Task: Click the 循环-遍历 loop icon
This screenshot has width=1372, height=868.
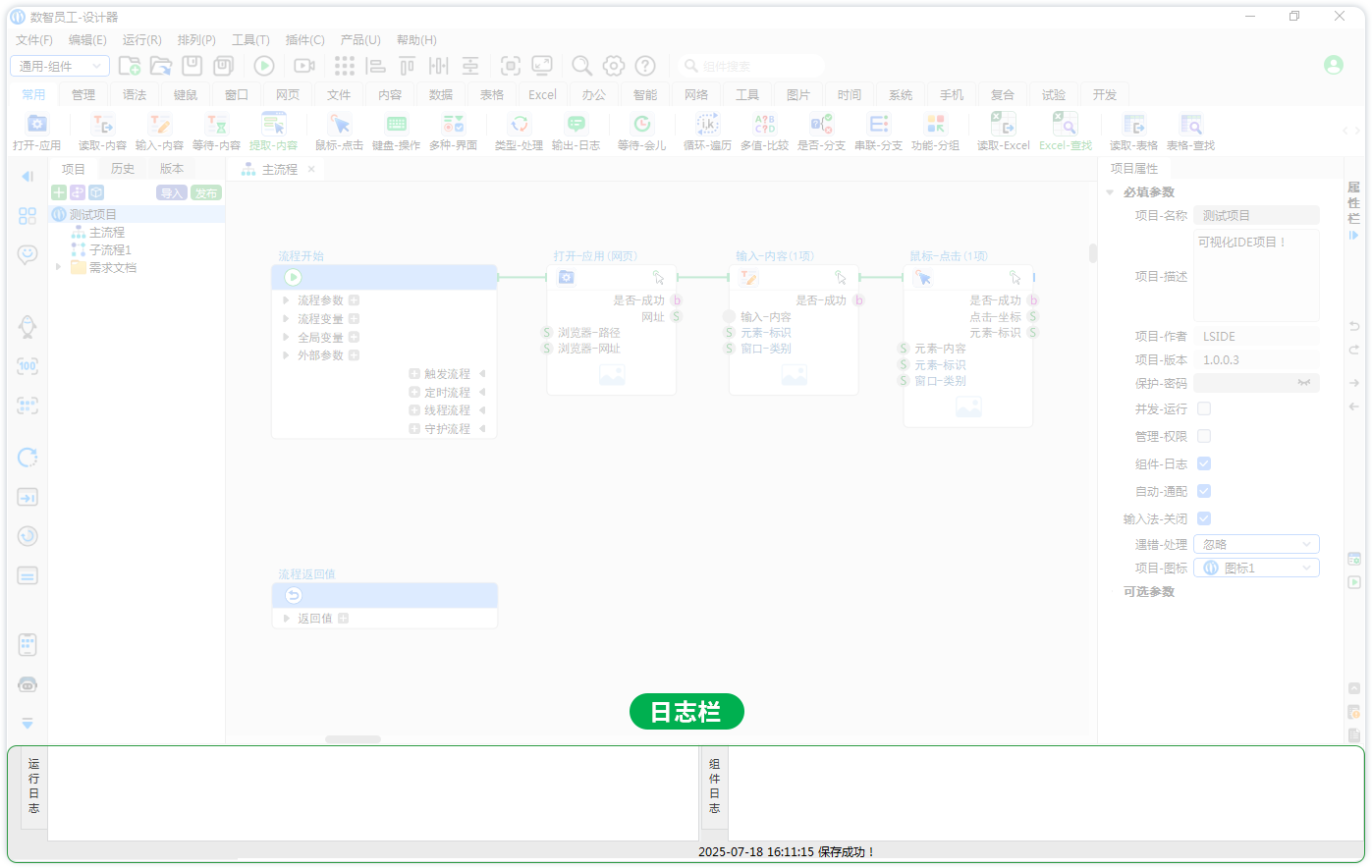Action: (707, 124)
